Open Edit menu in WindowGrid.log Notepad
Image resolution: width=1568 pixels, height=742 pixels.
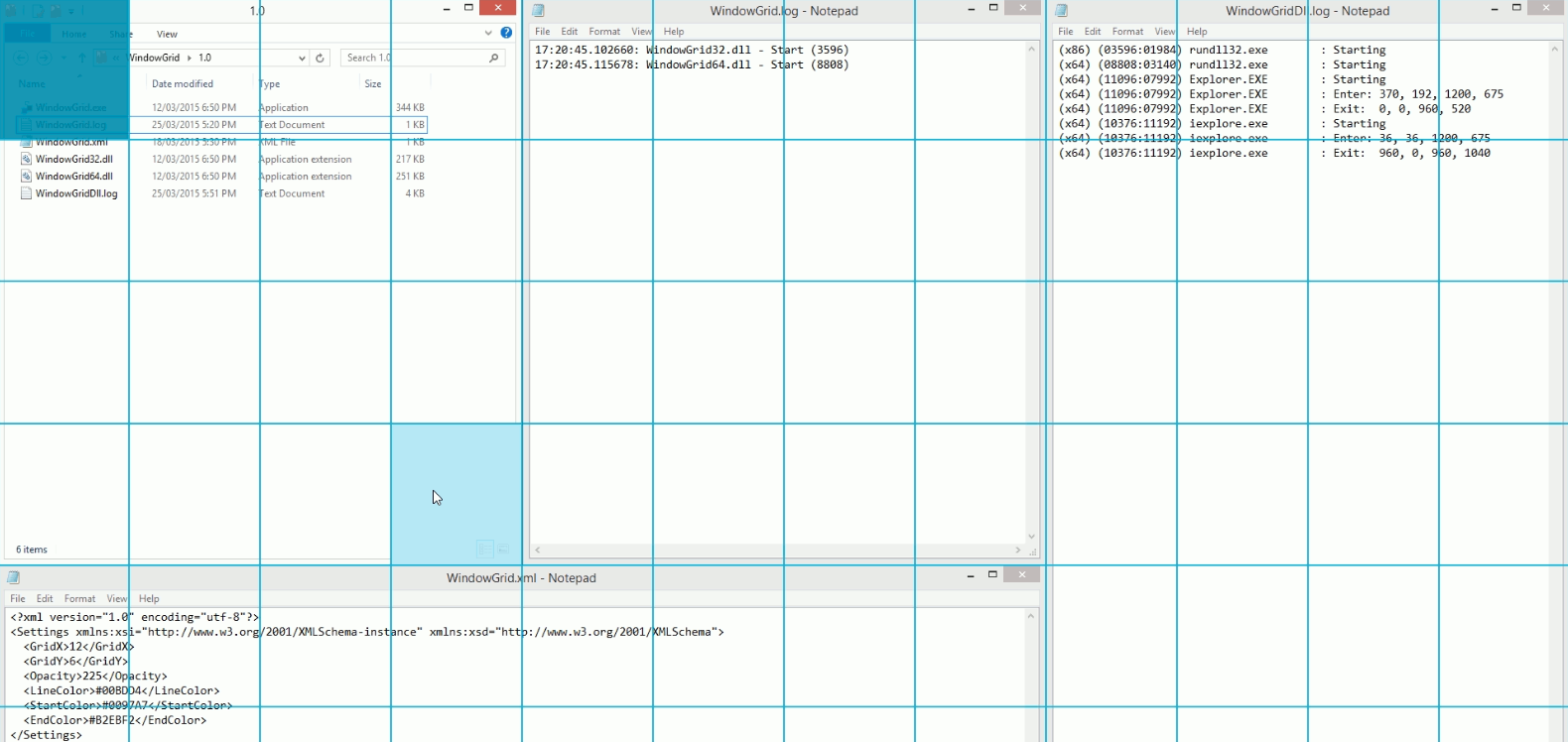[x=570, y=32]
